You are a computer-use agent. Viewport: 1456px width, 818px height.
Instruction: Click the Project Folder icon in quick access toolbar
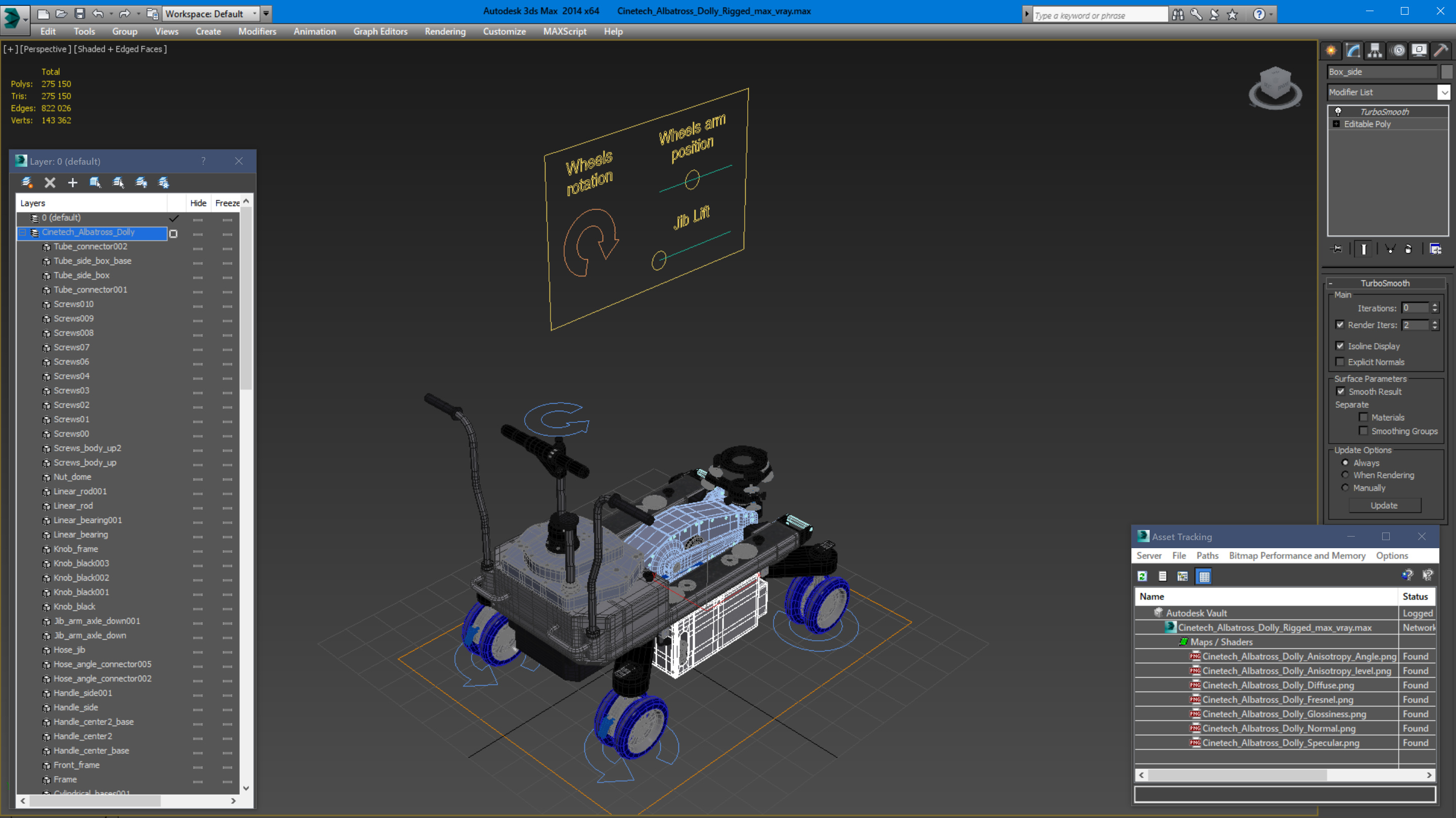point(152,14)
